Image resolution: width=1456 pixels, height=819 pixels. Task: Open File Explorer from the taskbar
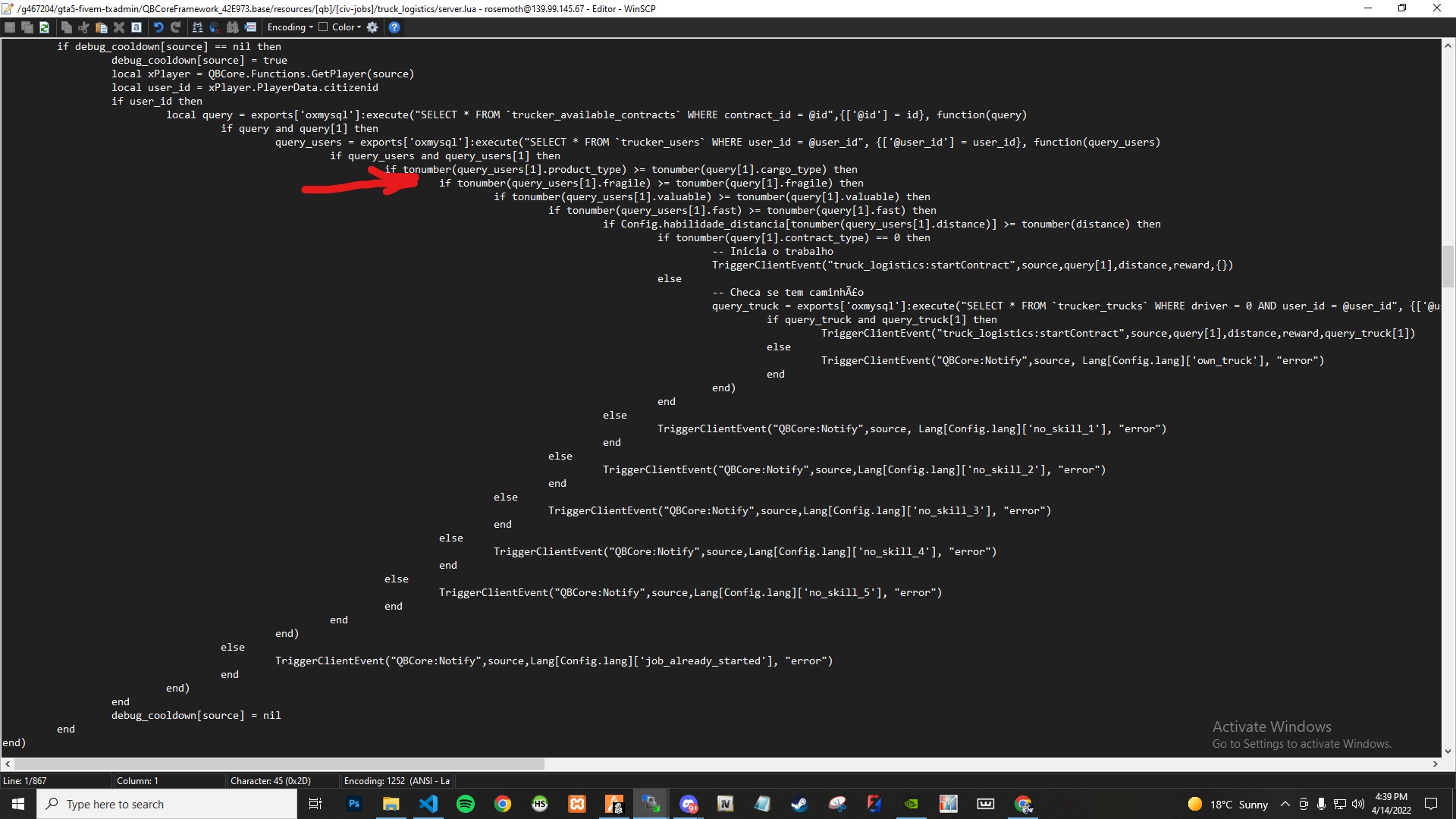[x=391, y=804]
